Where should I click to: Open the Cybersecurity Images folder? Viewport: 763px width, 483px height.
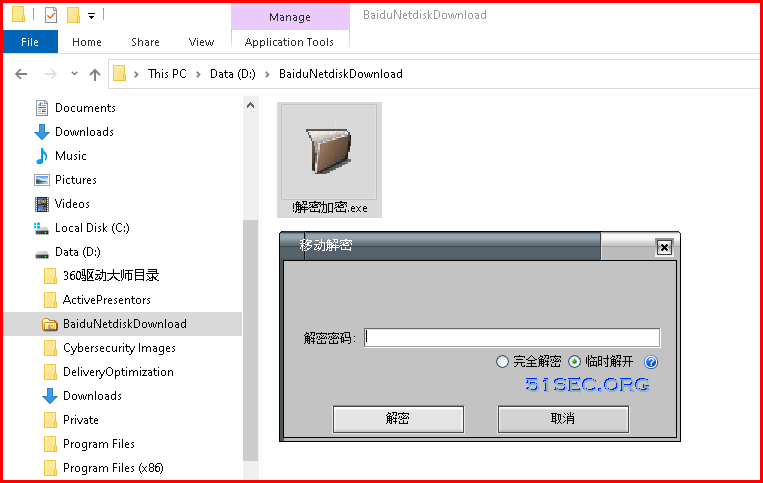click(x=119, y=348)
